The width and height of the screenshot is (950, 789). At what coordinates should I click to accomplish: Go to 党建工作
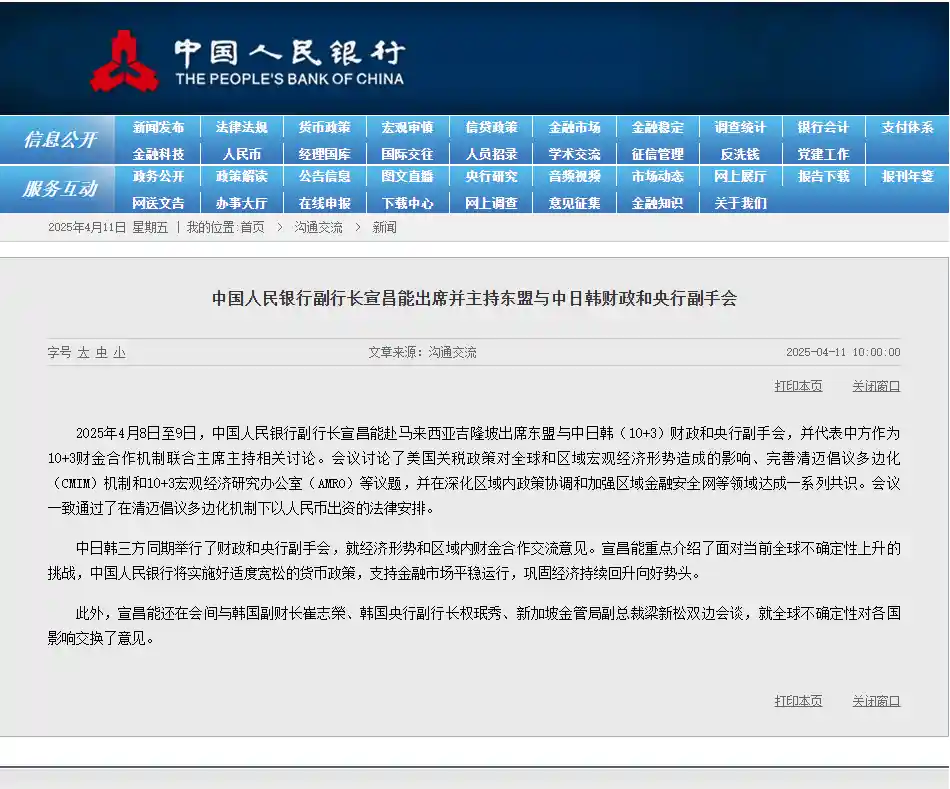click(x=824, y=153)
